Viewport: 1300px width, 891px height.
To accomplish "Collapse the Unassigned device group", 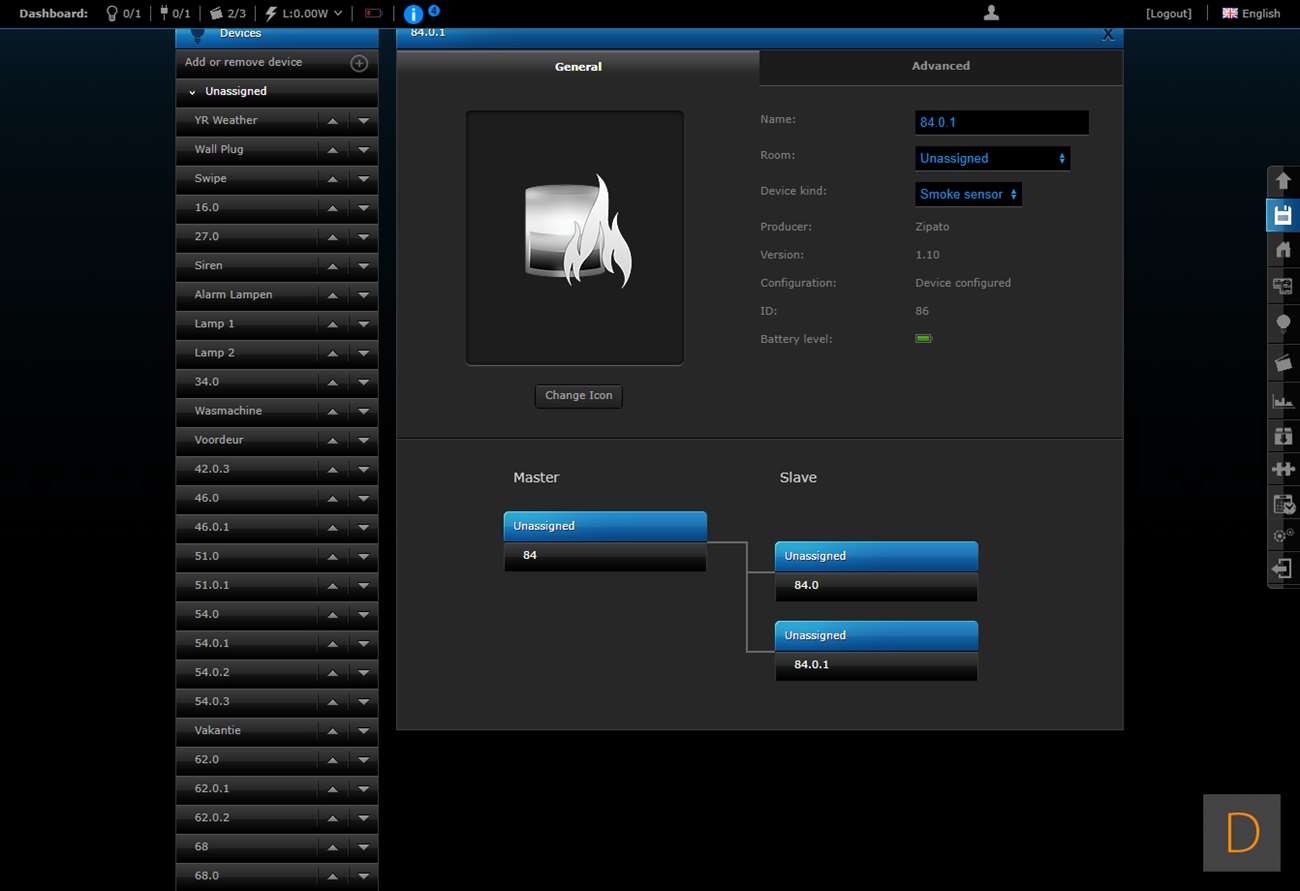I will click(192, 92).
